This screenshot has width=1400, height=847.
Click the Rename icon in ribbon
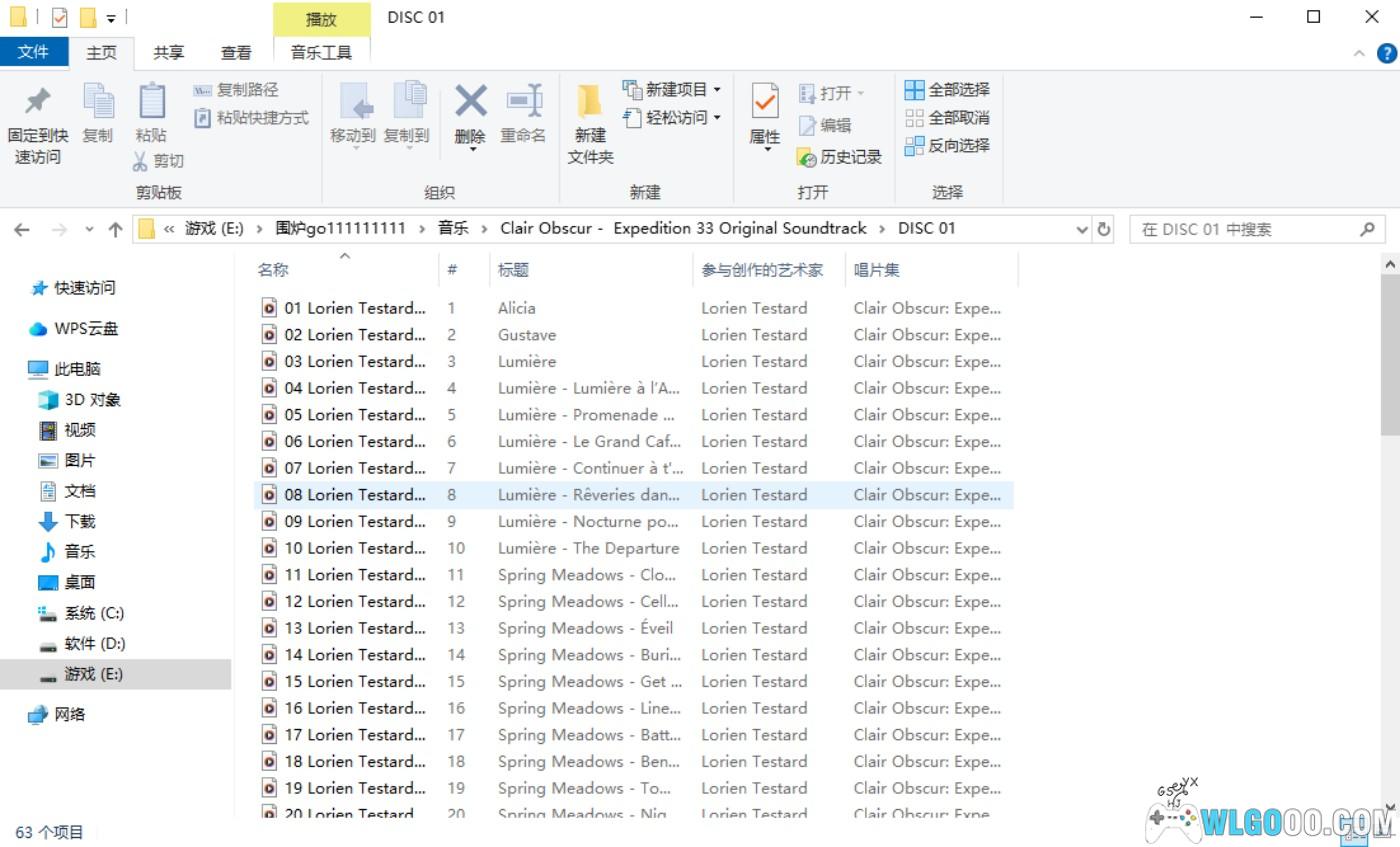pyautogui.click(x=523, y=102)
